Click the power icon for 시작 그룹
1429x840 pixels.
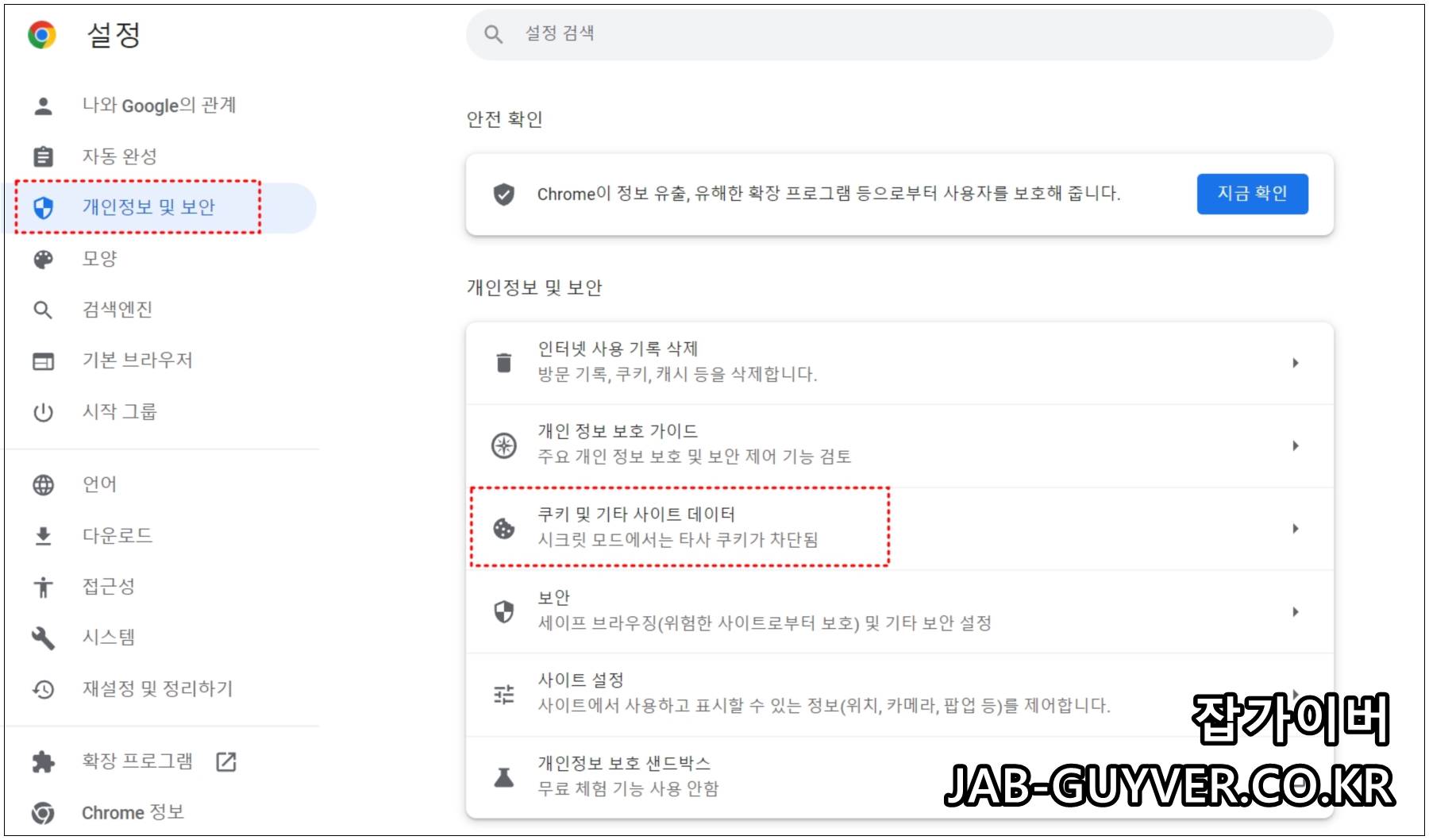(43, 412)
